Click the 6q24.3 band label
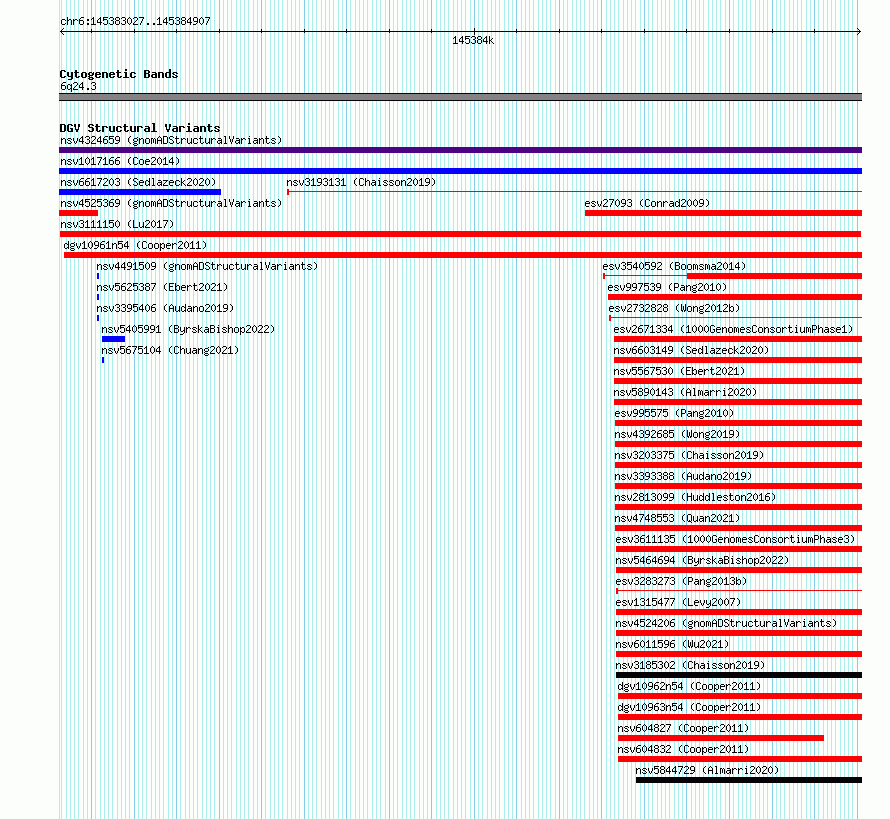Screen dimensions: 890x819 [x=78, y=86]
